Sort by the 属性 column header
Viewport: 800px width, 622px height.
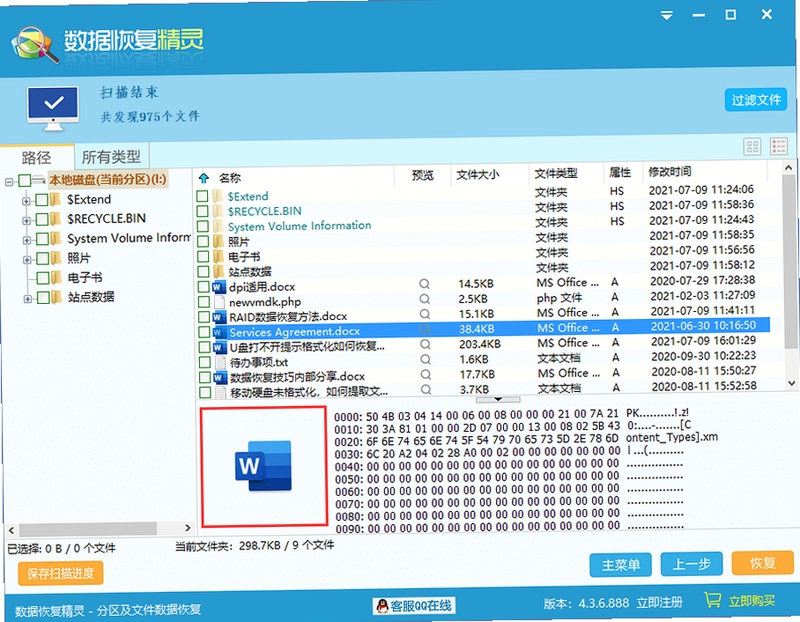click(620, 172)
